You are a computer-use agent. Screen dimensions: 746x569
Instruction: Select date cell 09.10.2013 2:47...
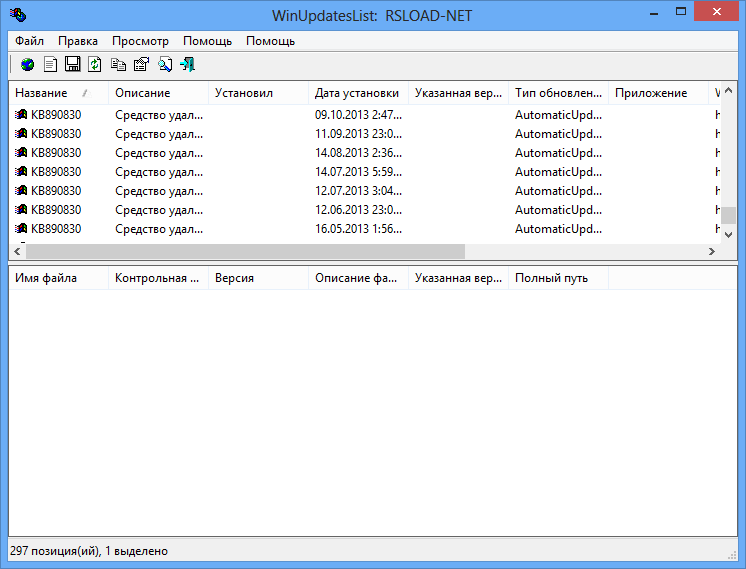pyautogui.click(x=358, y=115)
